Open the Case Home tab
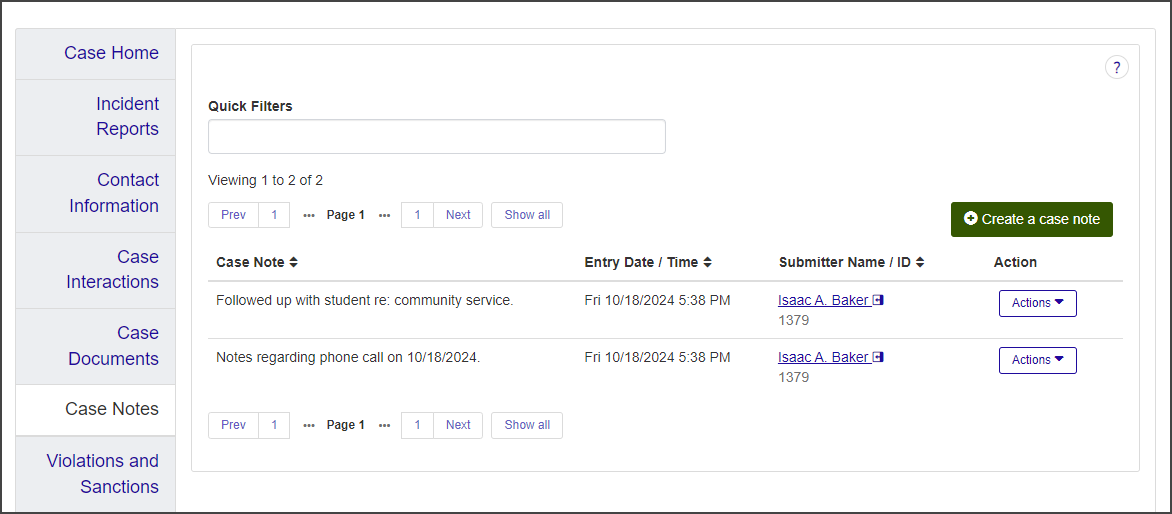 tap(111, 53)
